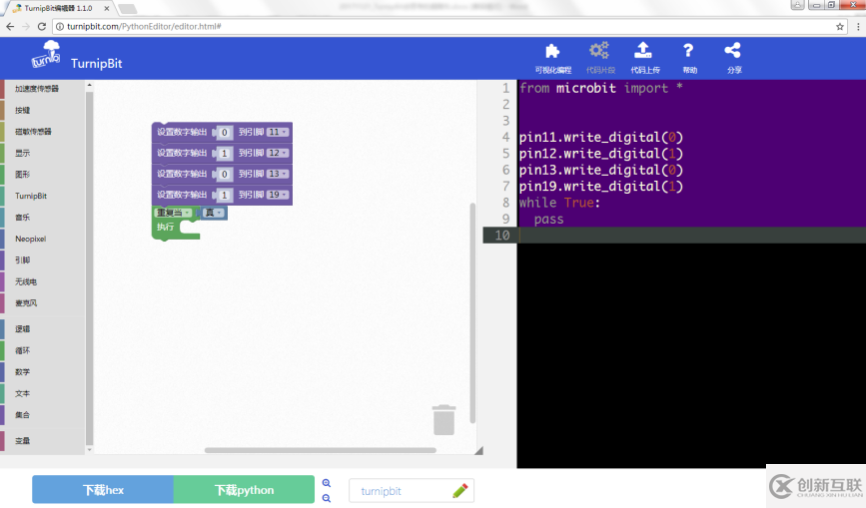Click the 下载python button

[x=244, y=490]
